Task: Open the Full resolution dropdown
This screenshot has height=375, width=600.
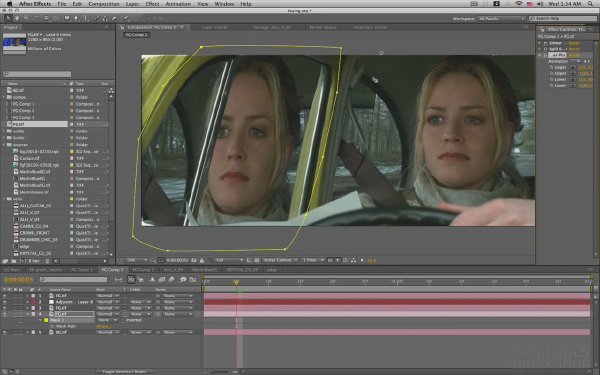Action: [x=230, y=260]
